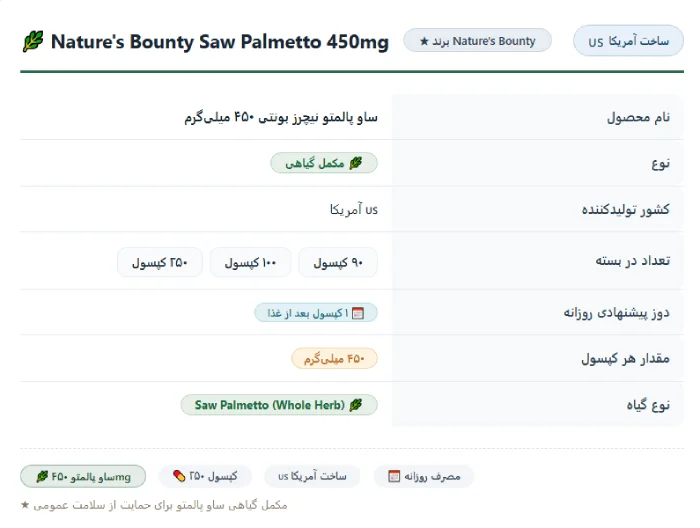Click the ۱ کپسول بعد از غذا dose badge
The height and width of the screenshot is (528, 700).
[316, 313]
